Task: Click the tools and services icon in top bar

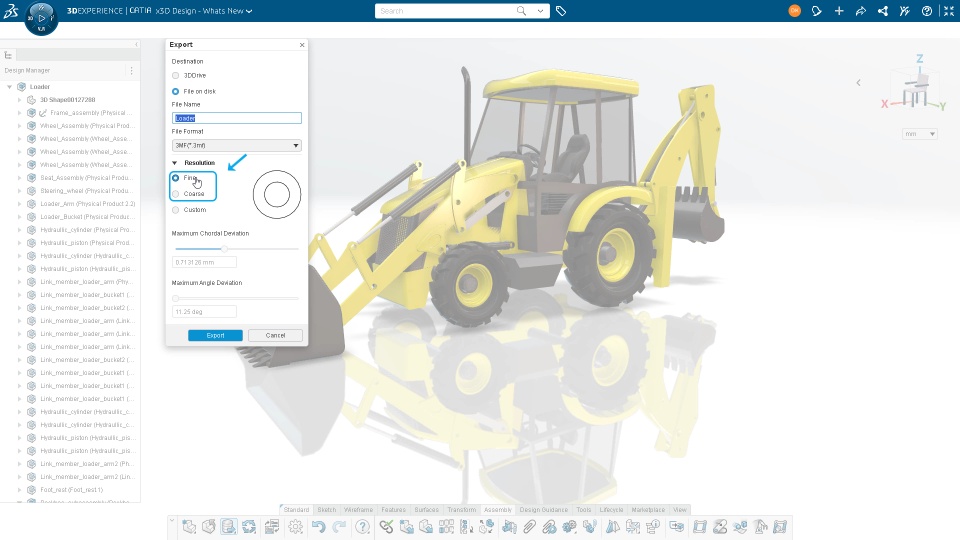Action: click(x=905, y=11)
